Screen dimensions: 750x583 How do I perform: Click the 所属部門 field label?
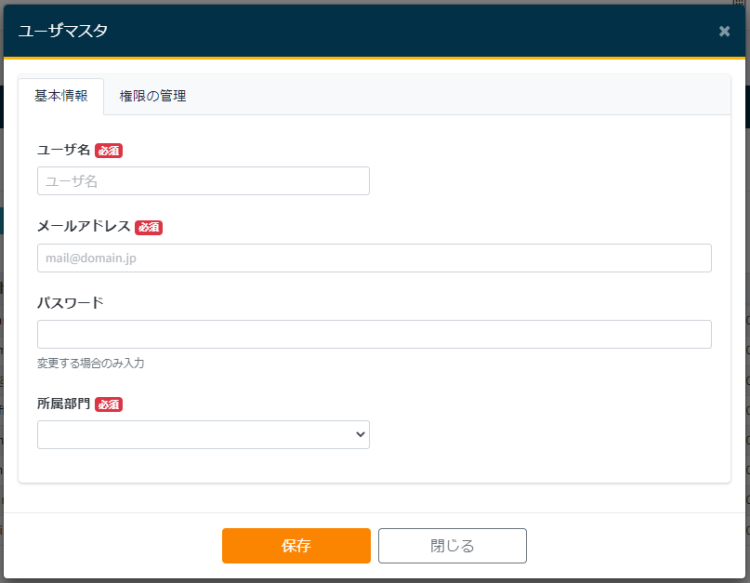[x=63, y=404]
